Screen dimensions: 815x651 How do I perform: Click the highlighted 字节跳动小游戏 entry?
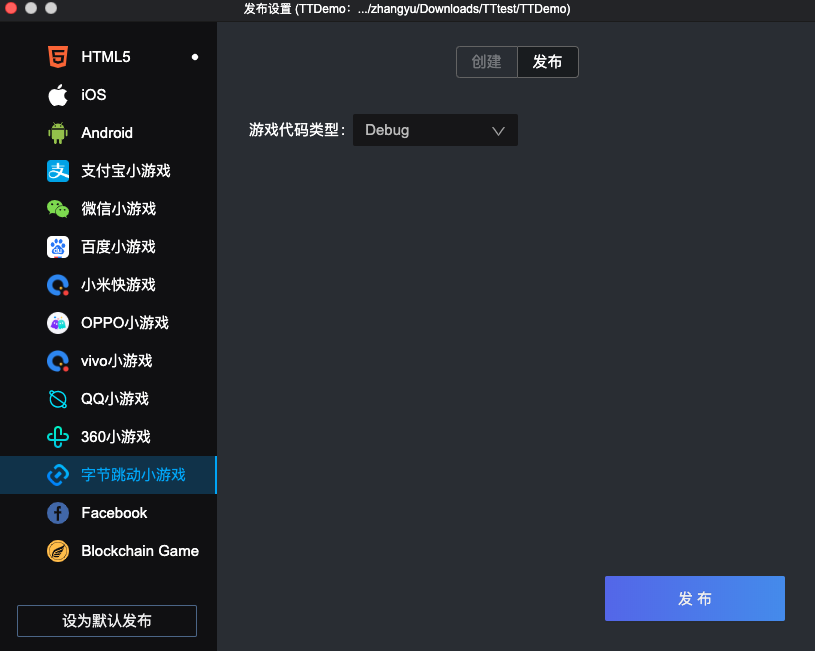[133, 475]
